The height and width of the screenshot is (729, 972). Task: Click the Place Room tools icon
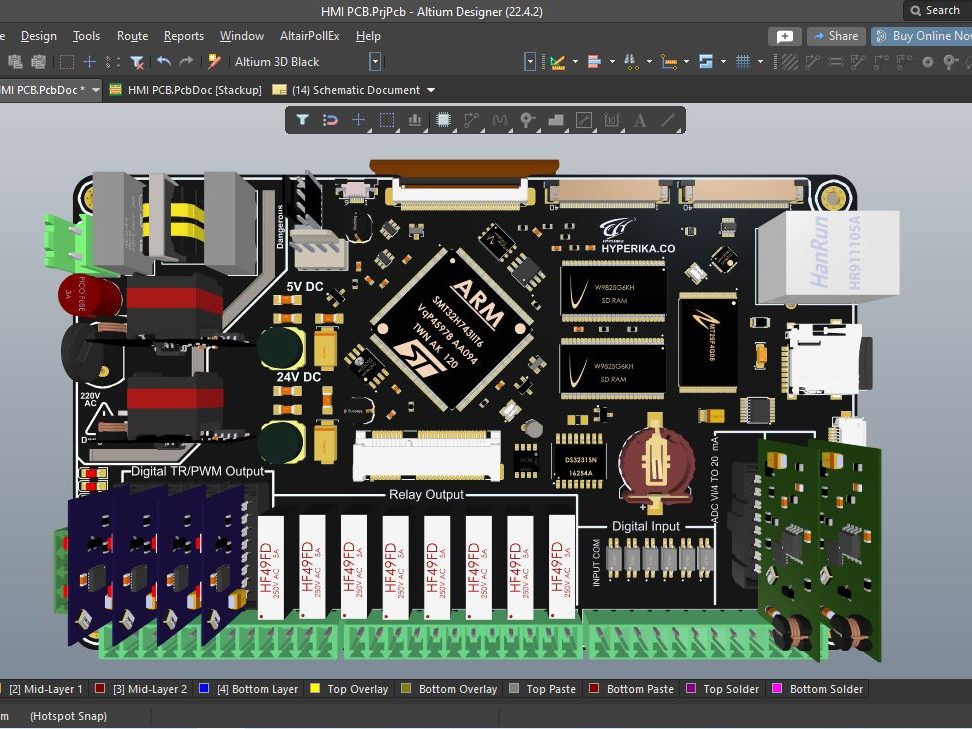705,61
